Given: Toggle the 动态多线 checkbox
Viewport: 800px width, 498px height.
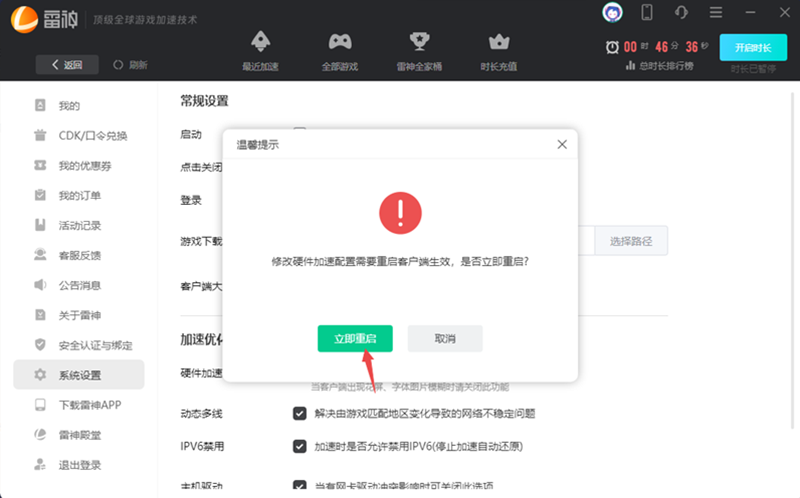Looking at the screenshot, I should (299, 413).
